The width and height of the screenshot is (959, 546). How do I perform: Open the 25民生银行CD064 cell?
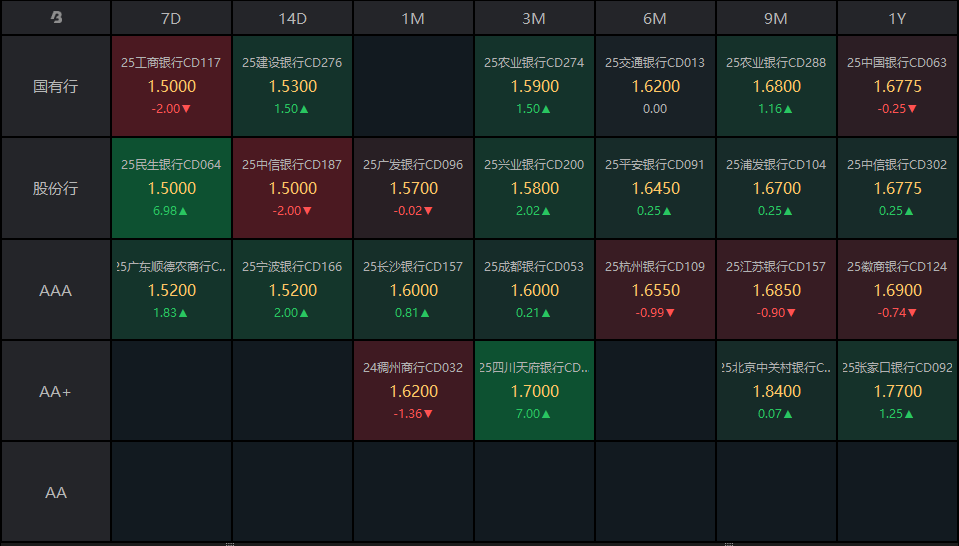click(171, 188)
